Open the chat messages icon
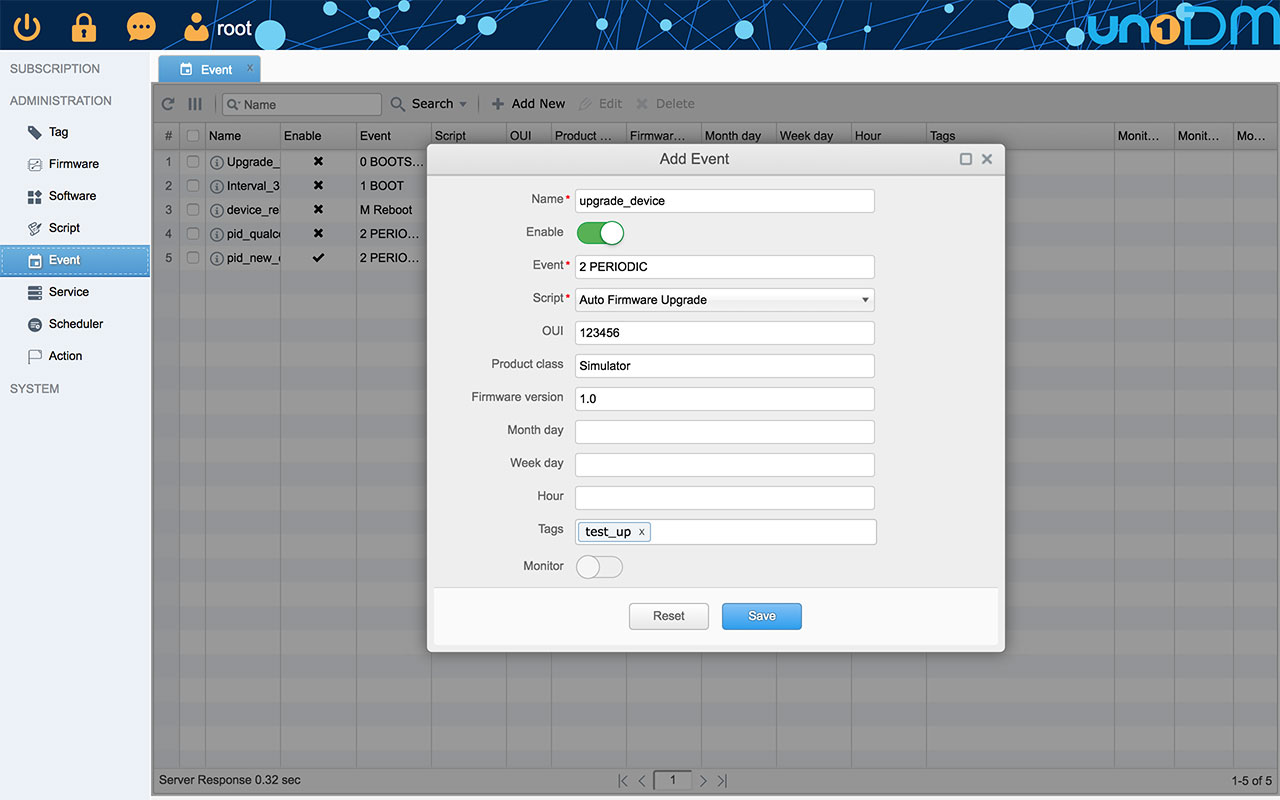Viewport: 1280px width, 800px height. point(141,27)
